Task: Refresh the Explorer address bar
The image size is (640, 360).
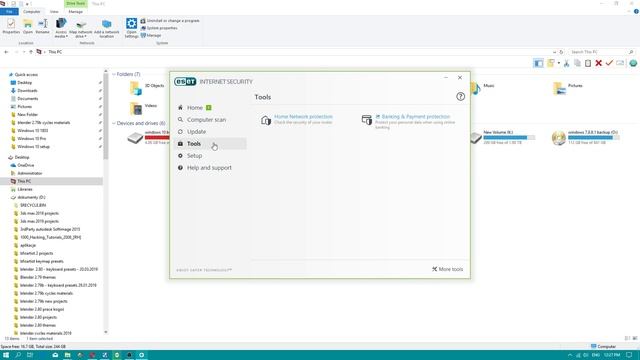Action: 561,52
